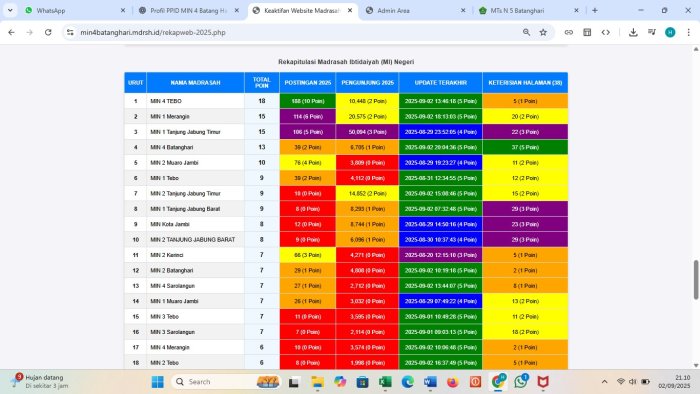The width and height of the screenshot is (700, 394).
Task: Open the Hujan datang weather widget
Action: 40,382
